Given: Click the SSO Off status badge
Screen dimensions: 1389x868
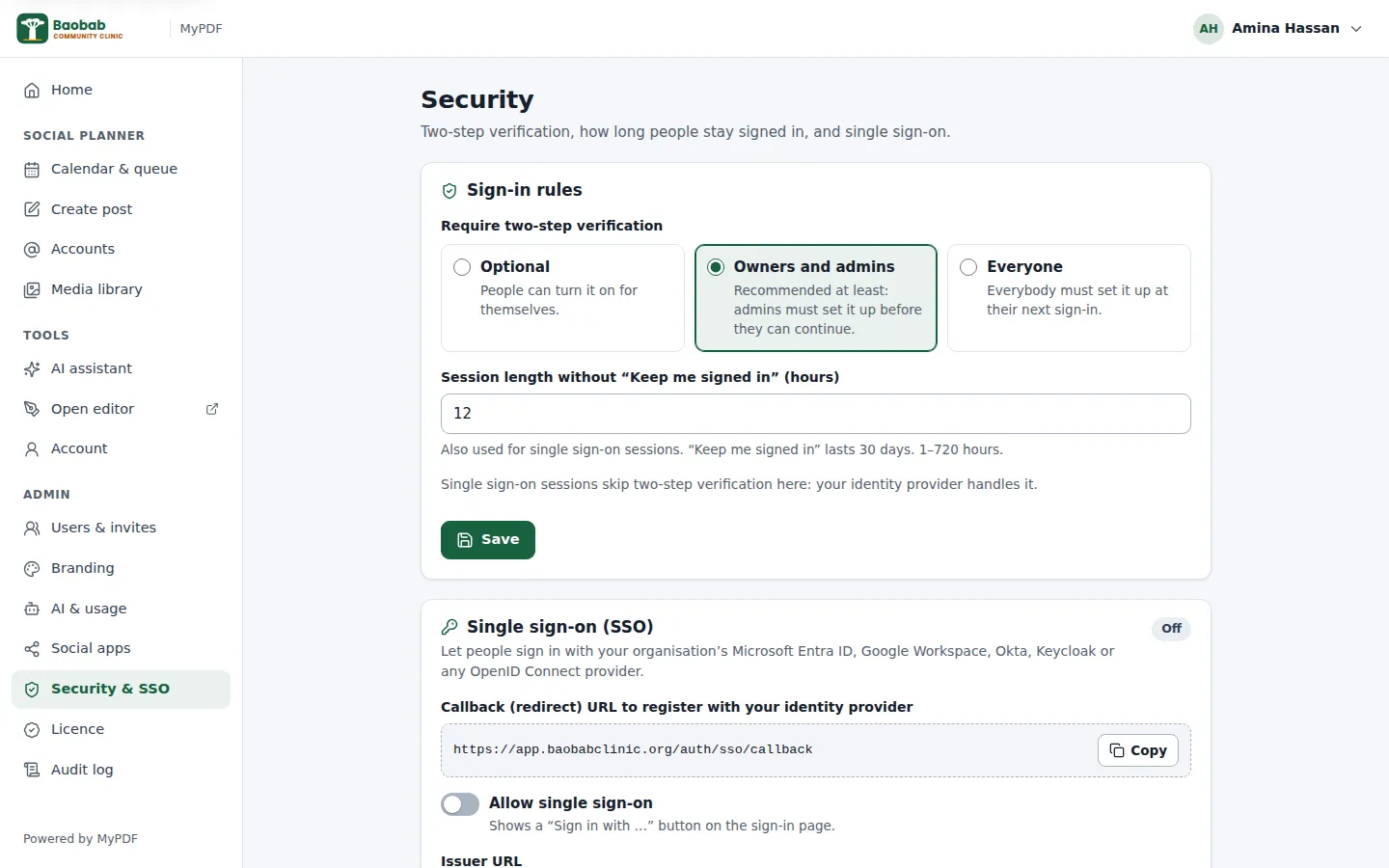Looking at the screenshot, I should point(1171,629).
